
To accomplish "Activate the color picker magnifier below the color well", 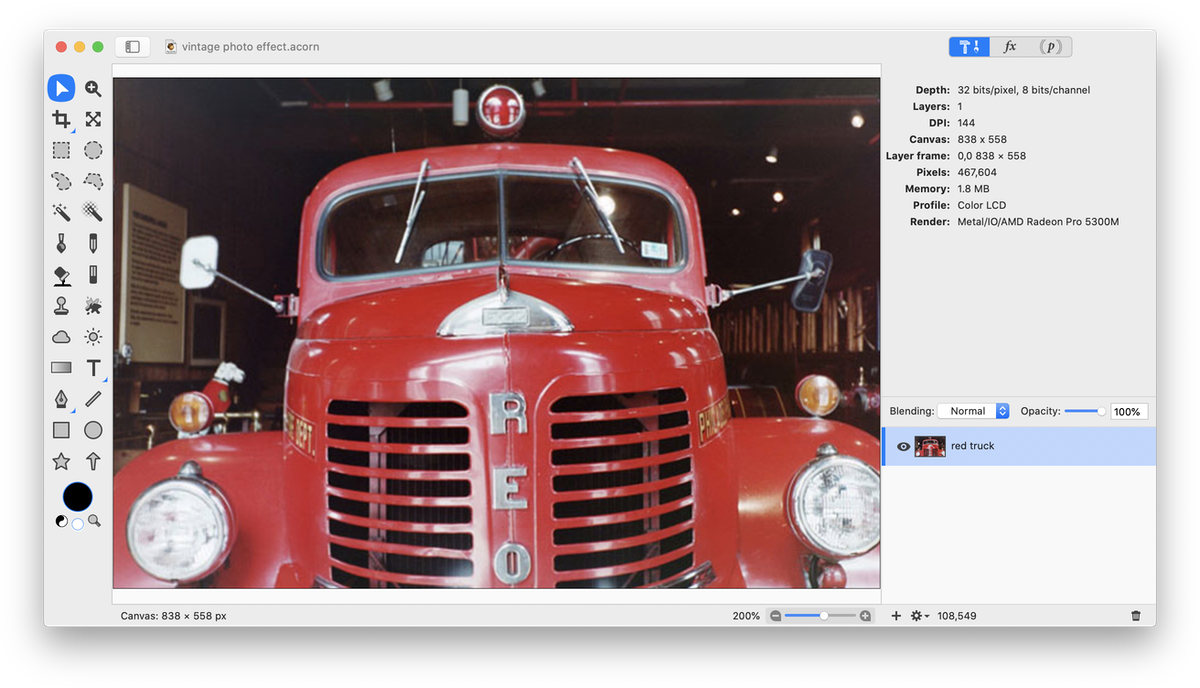I will coord(94,521).
